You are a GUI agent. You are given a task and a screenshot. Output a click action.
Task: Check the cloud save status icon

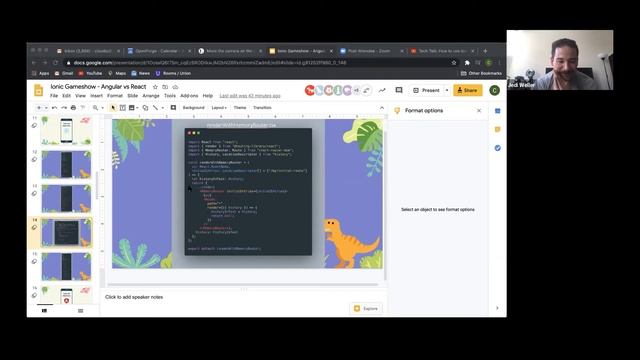(x=175, y=87)
